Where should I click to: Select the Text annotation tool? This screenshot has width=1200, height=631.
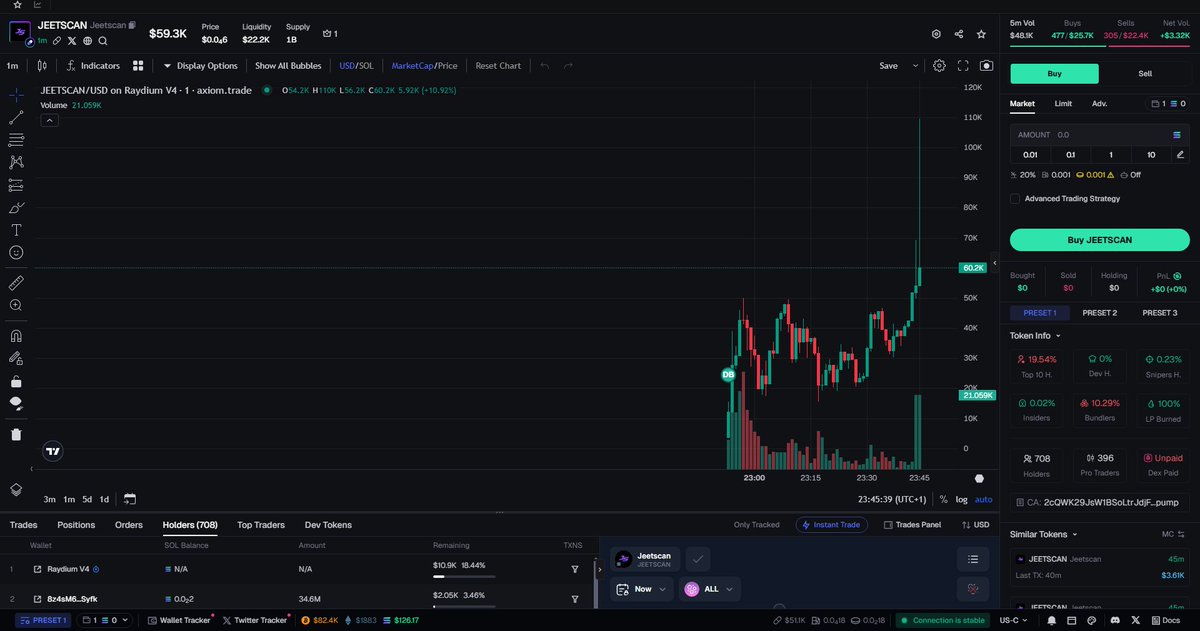pos(16,230)
